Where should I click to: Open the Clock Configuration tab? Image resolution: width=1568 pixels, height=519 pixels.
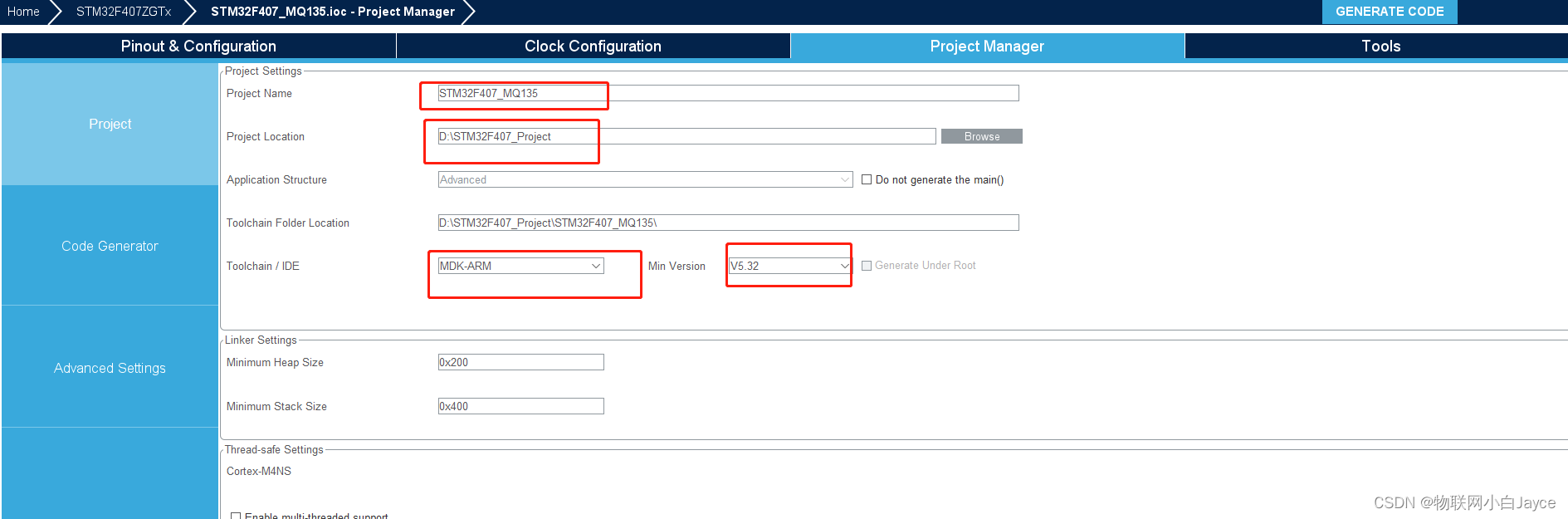(x=593, y=47)
